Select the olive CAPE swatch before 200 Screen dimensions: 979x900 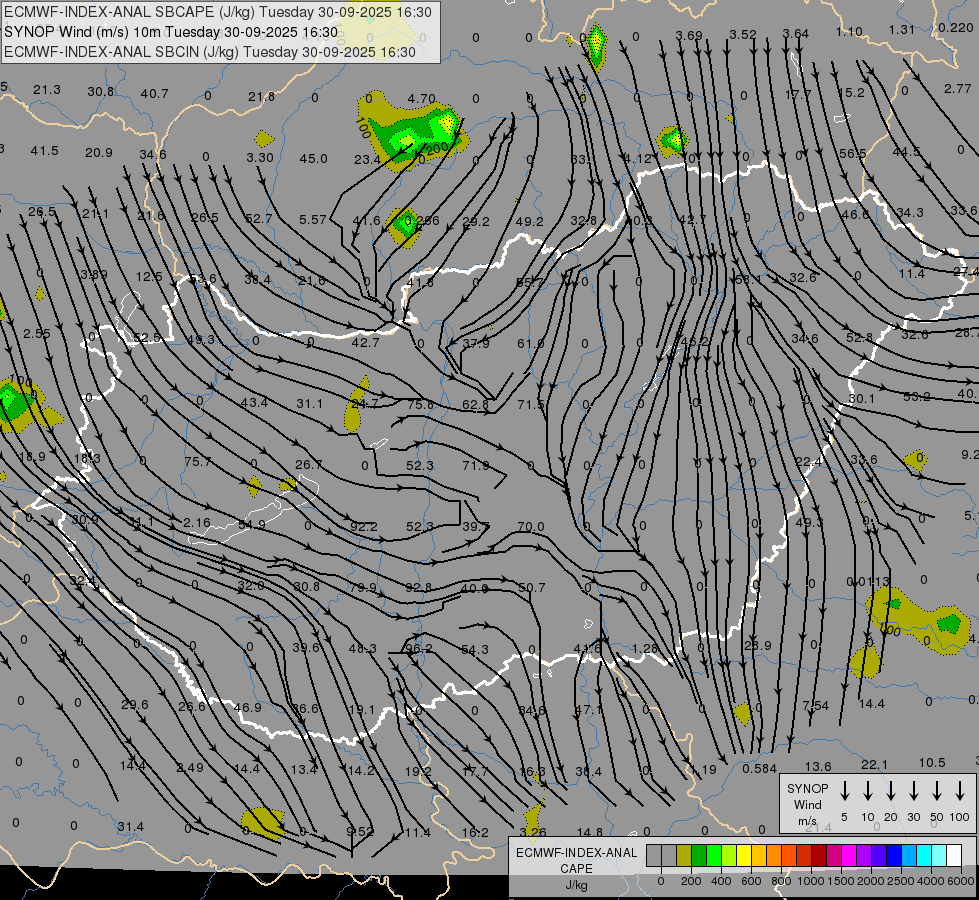click(684, 855)
